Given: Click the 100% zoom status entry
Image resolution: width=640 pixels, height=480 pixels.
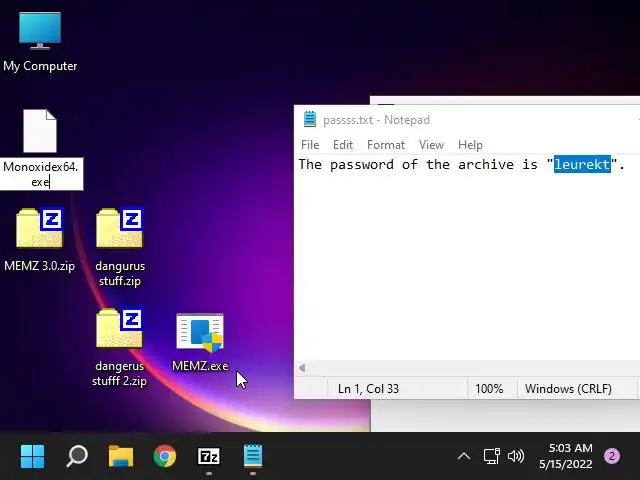Looking at the screenshot, I should click(x=489, y=389).
